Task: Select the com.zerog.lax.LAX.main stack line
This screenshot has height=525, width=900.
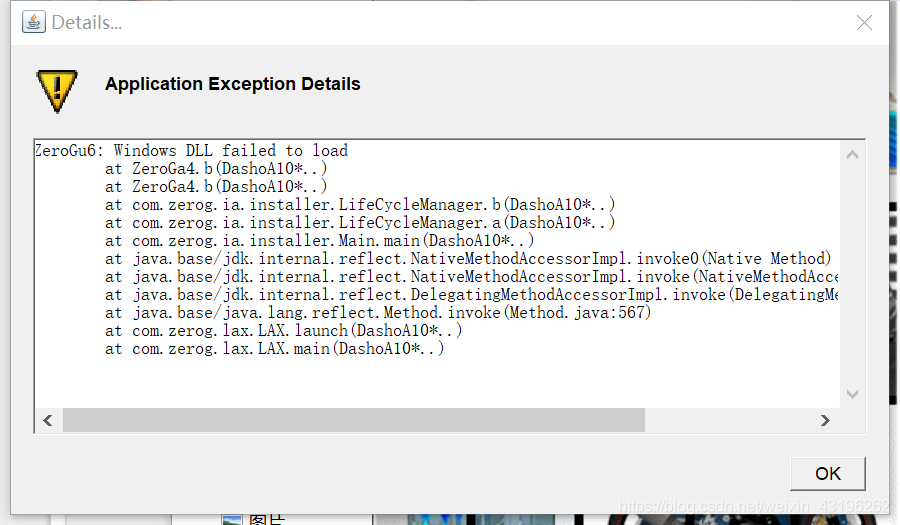Action: tap(274, 349)
